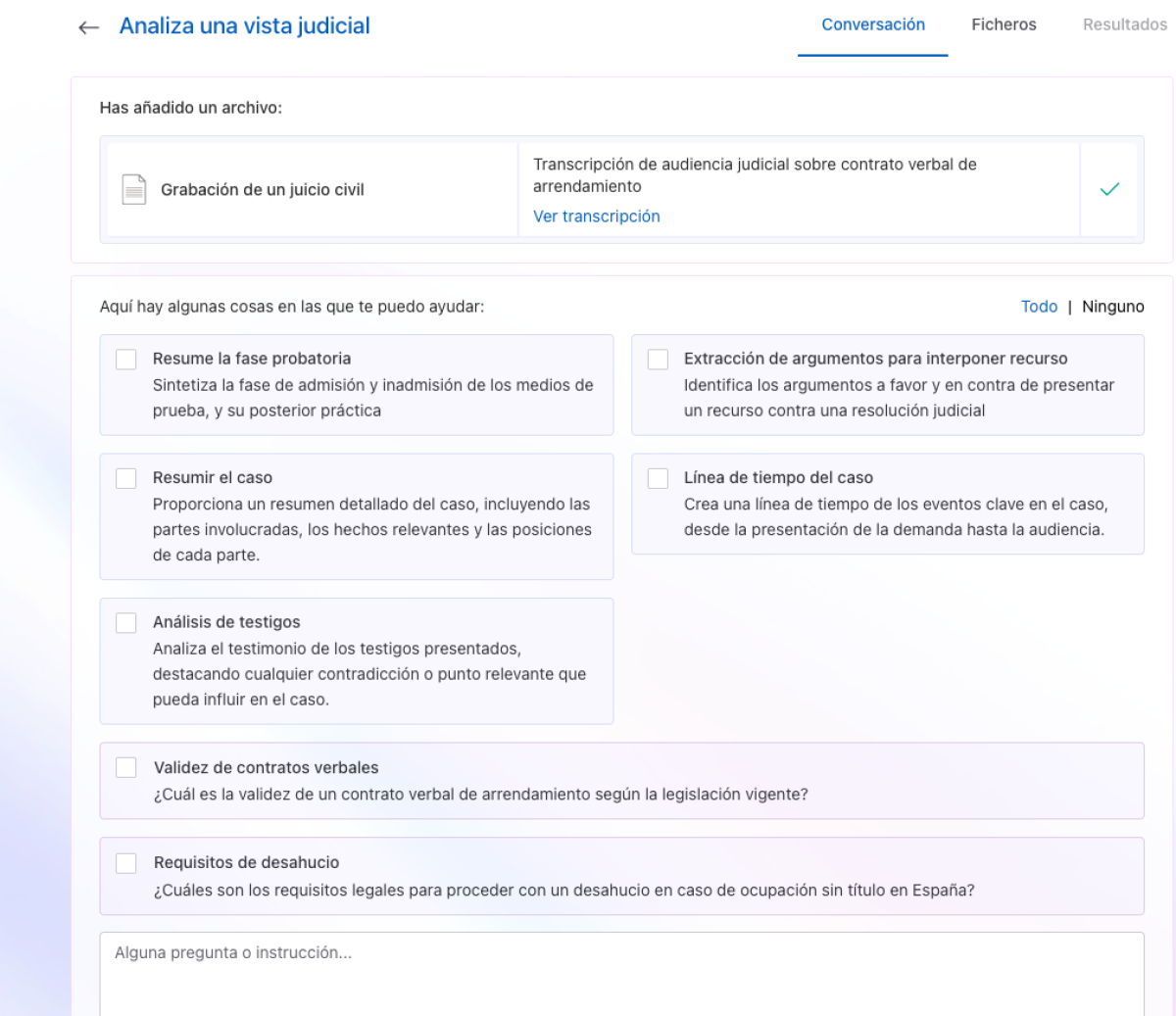The image size is (1176, 1016).
Task: Click the Resumir el caso title text
Action: (x=213, y=477)
